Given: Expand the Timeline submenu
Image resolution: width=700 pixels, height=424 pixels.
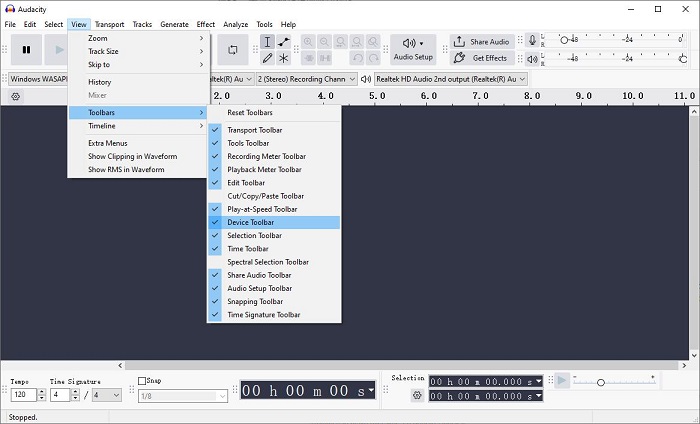Looking at the screenshot, I should [138, 126].
